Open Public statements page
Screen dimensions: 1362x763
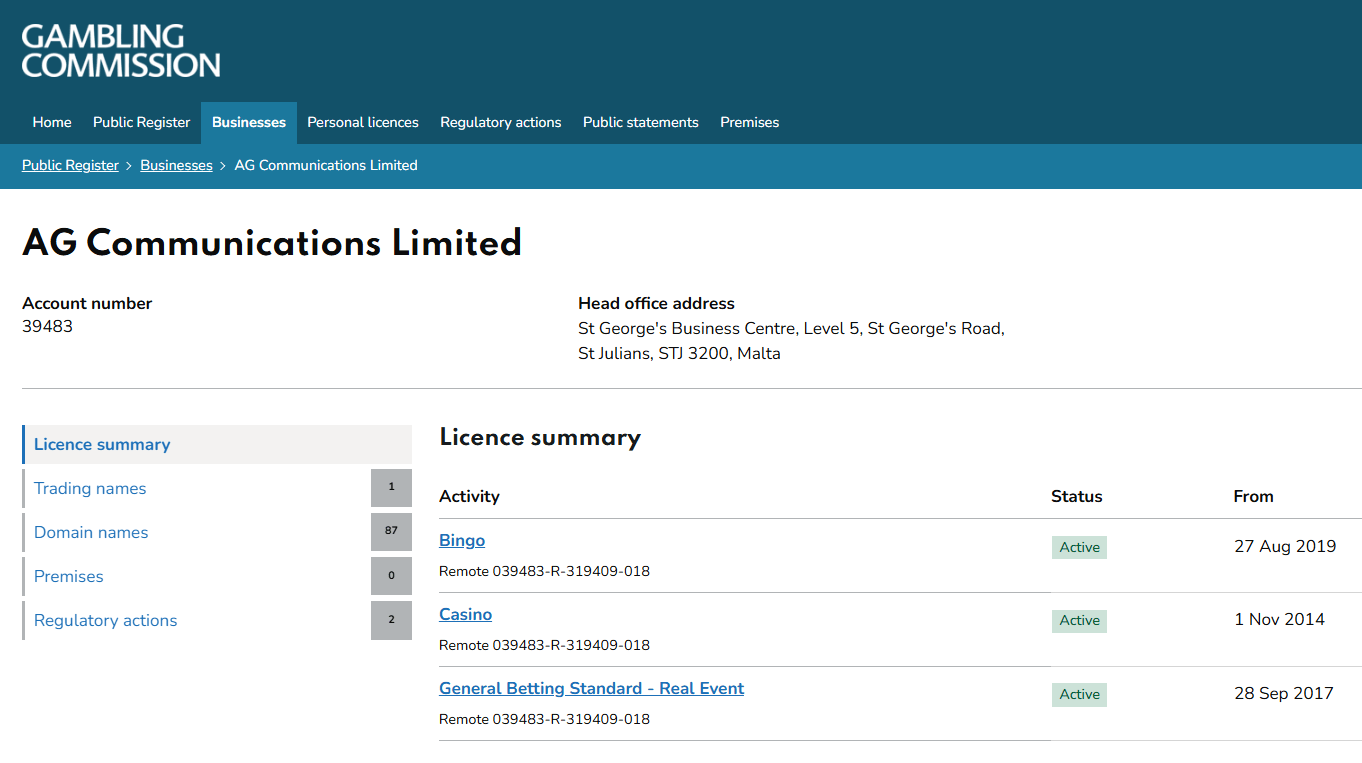[x=641, y=122]
